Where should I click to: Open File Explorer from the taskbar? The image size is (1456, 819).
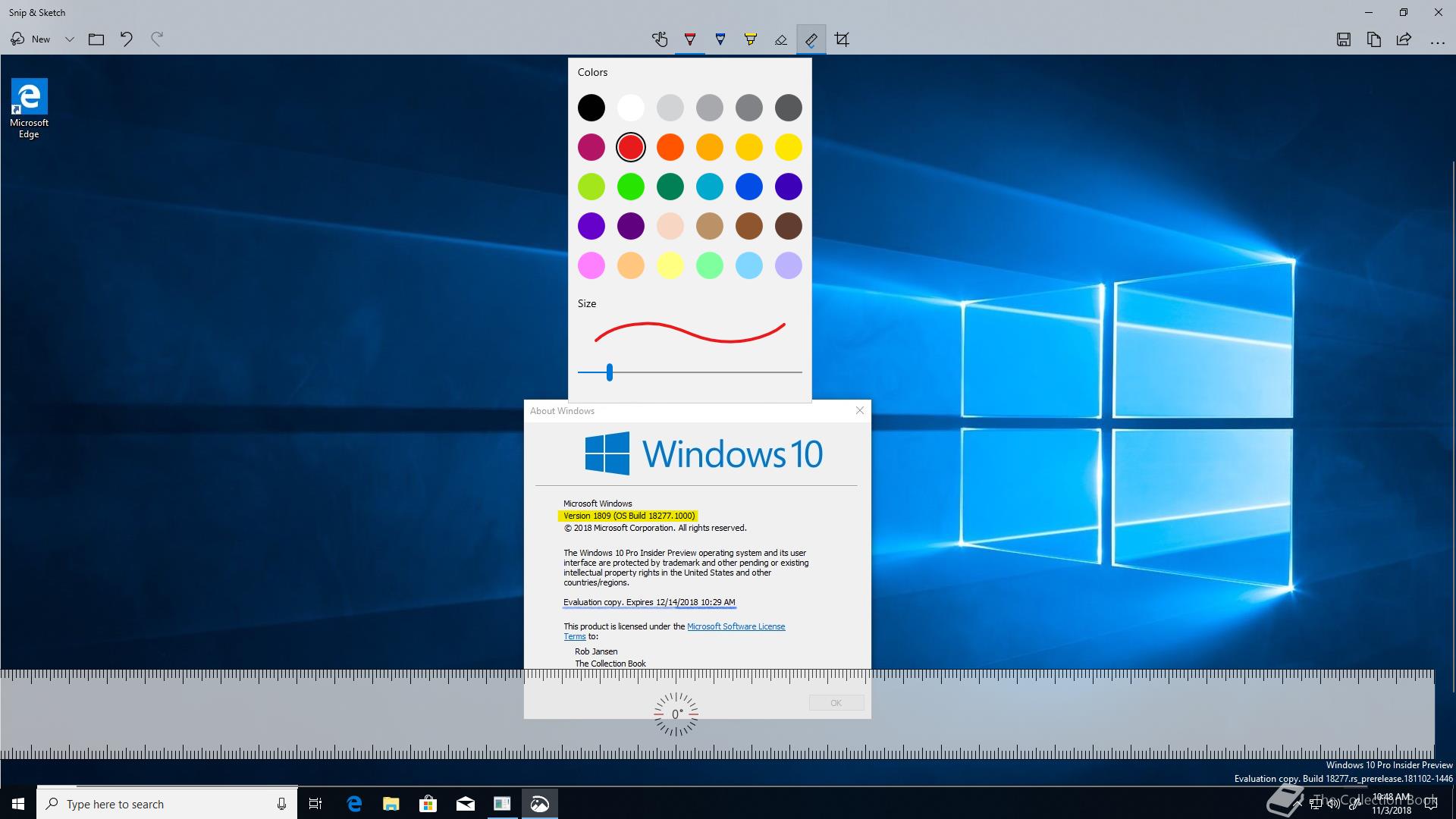click(x=391, y=804)
